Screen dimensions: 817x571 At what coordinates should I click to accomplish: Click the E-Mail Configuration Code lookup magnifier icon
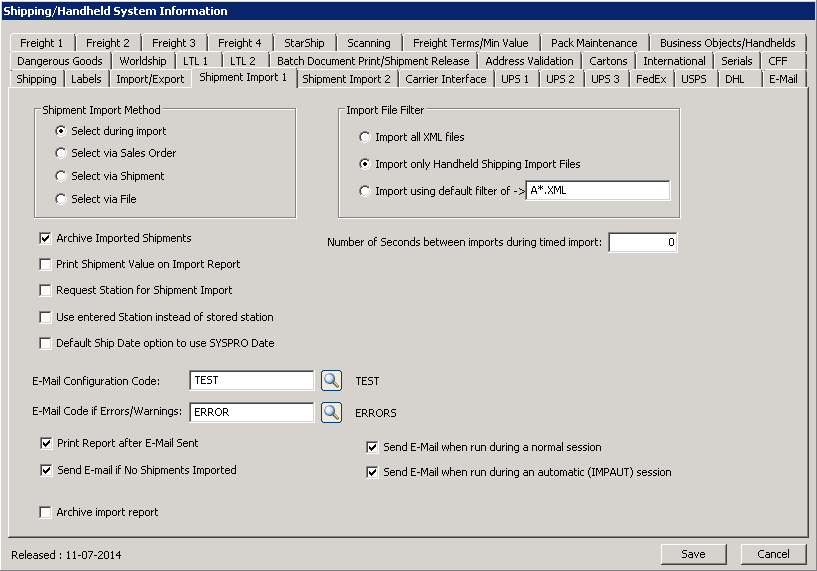point(331,381)
